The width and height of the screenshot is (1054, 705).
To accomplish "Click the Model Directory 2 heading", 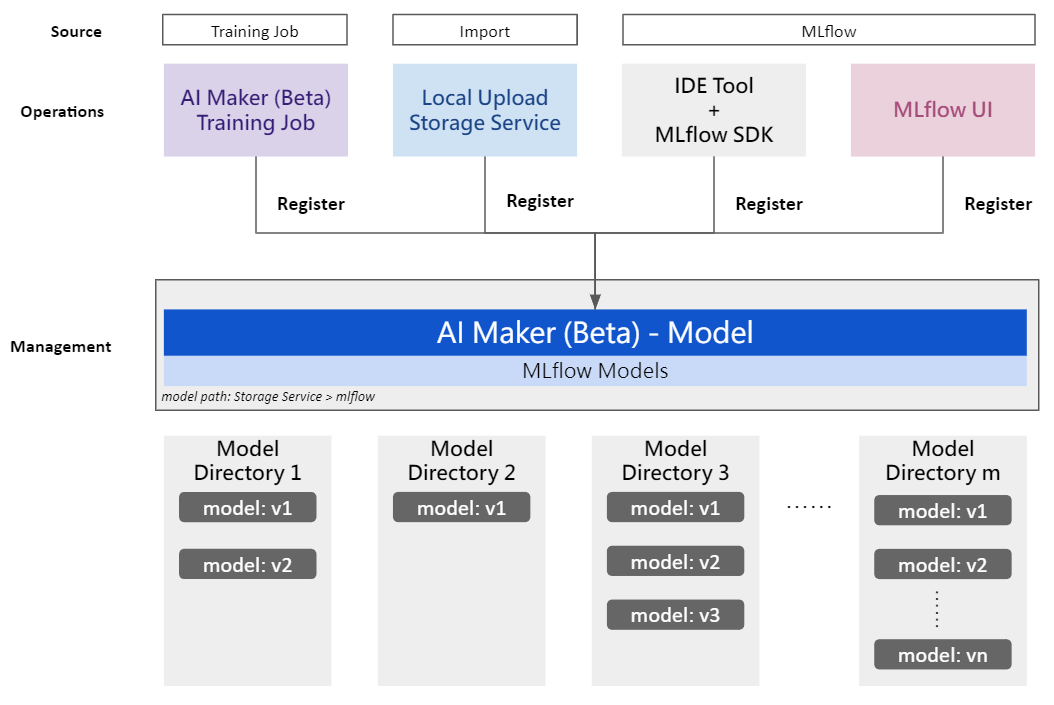I will [462, 460].
